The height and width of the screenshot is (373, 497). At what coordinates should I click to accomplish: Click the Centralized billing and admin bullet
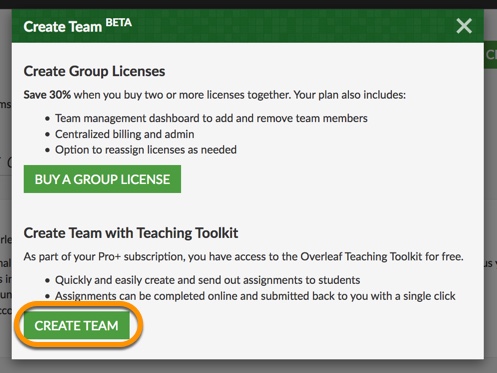click(x=125, y=134)
